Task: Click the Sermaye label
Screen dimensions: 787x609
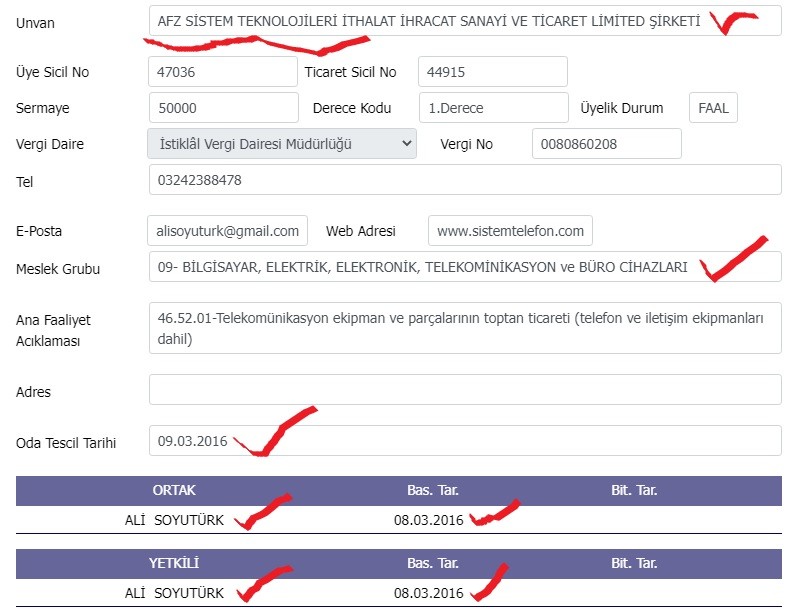Action: 43,109
